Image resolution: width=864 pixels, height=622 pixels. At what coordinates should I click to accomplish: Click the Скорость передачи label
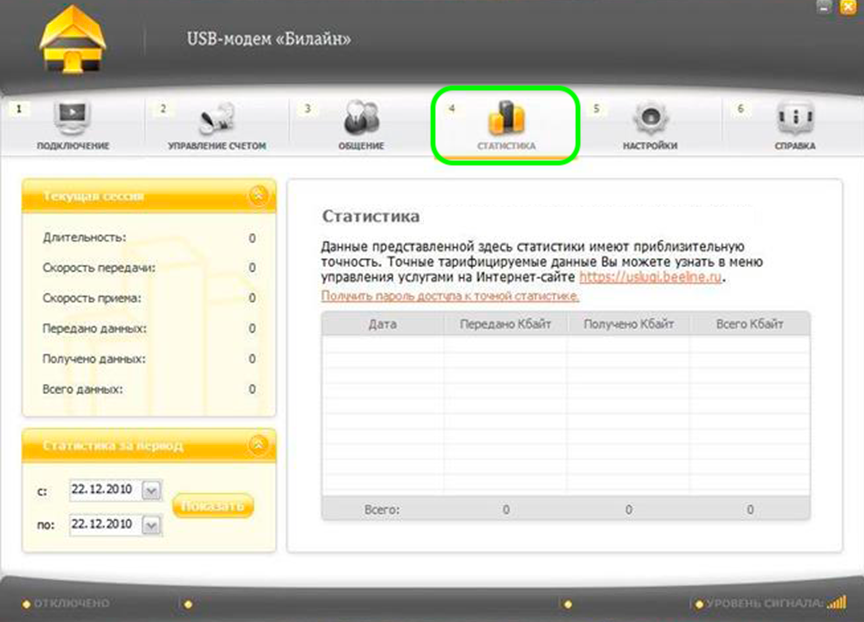(99, 268)
